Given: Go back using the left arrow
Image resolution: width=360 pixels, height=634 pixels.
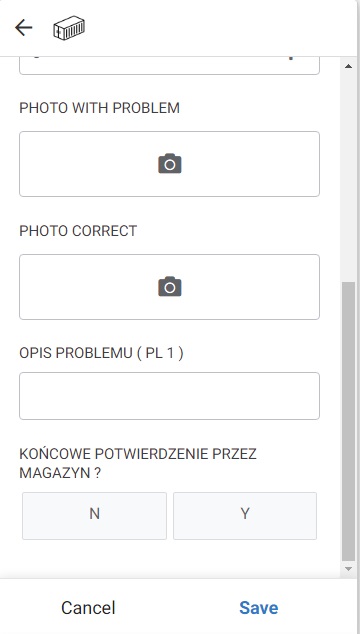Looking at the screenshot, I should point(23,27).
